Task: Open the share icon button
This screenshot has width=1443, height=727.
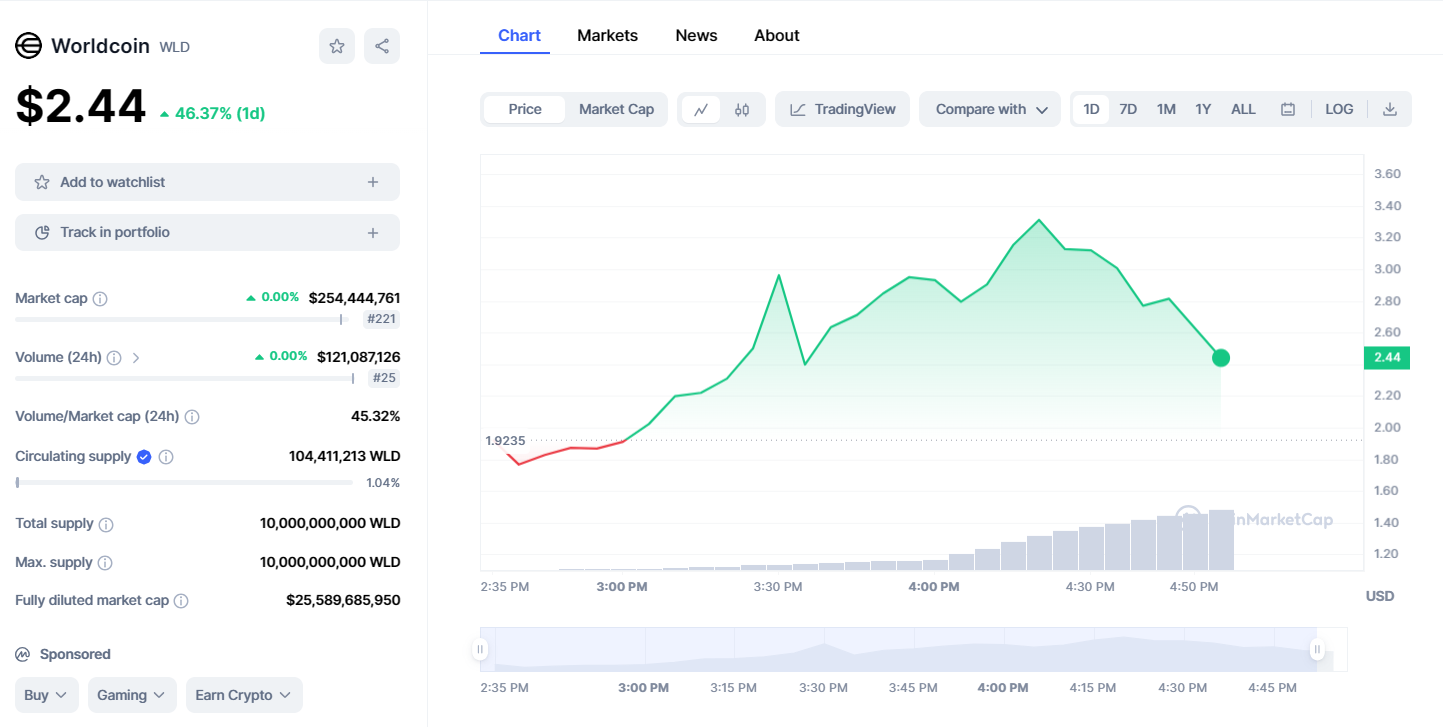Action: point(382,46)
